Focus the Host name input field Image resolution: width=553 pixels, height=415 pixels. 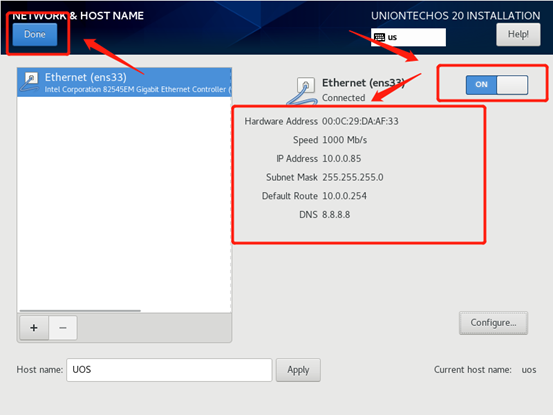[x=169, y=370]
